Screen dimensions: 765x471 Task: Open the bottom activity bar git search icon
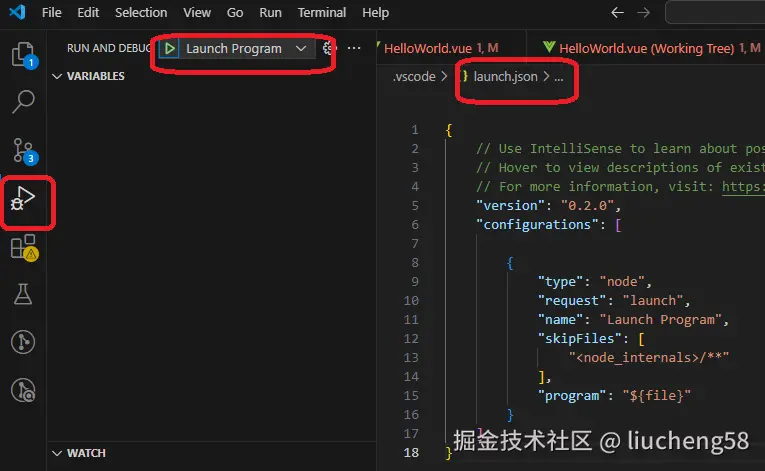click(23, 390)
